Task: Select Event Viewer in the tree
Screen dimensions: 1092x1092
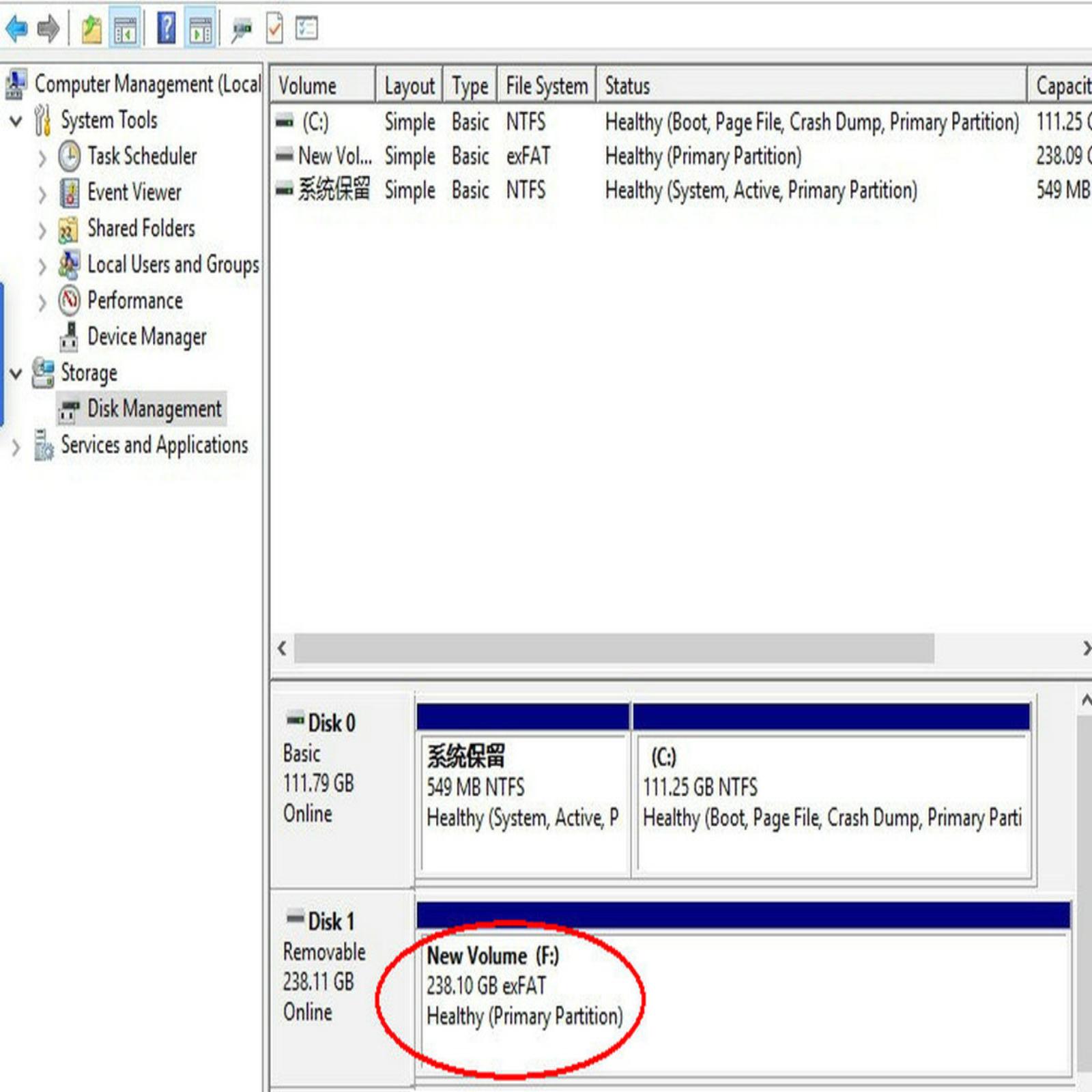Action: click(x=134, y=192)
